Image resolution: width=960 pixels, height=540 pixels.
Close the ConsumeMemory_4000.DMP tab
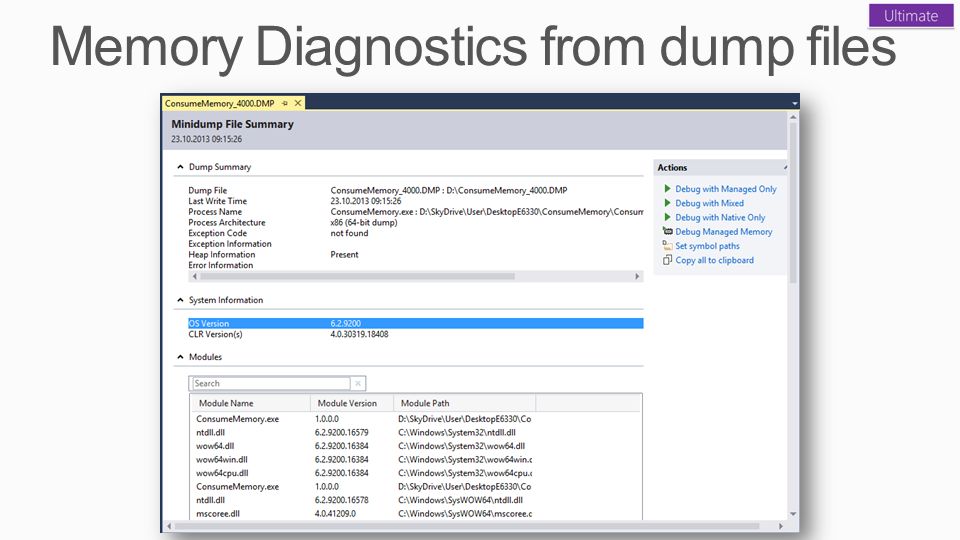point(298,103)
